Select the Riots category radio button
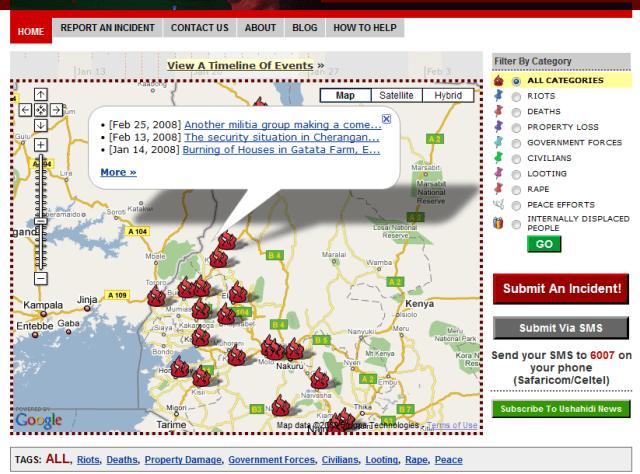 516,96
